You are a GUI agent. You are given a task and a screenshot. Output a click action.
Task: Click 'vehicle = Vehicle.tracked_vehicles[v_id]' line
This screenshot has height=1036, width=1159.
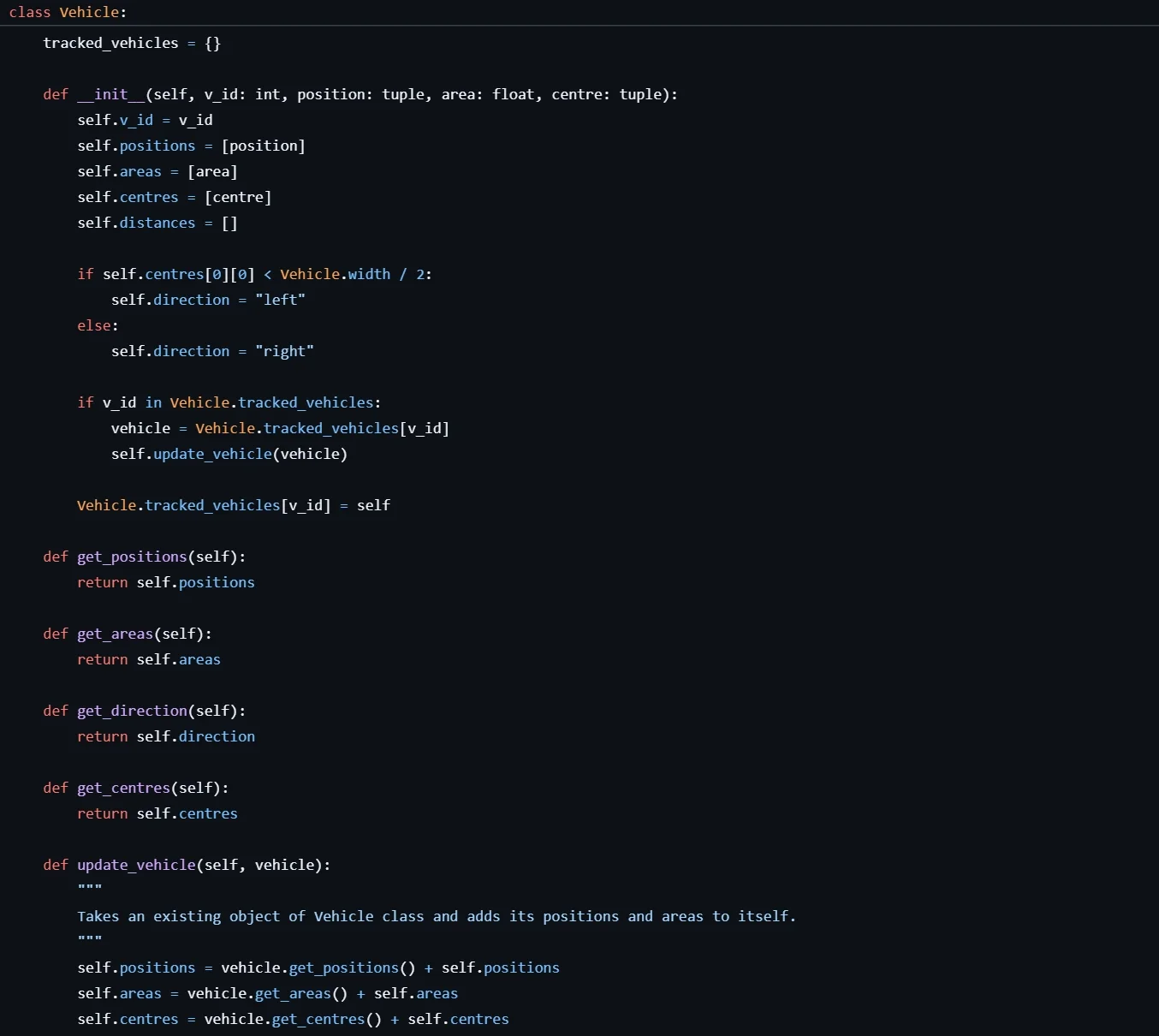(280, 428)
